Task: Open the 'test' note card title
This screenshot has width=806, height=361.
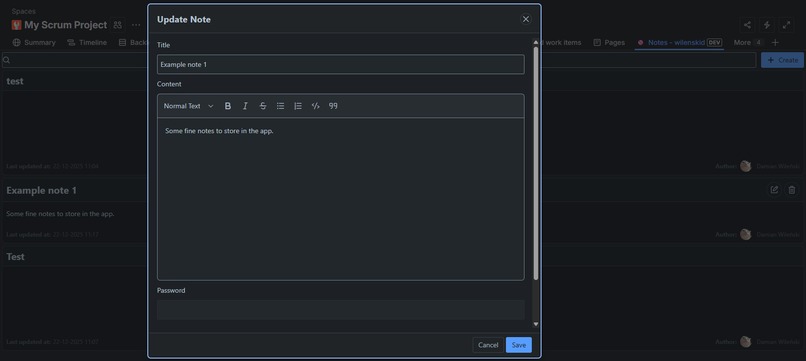Action: pyautogui.click(x=15, y=81)
